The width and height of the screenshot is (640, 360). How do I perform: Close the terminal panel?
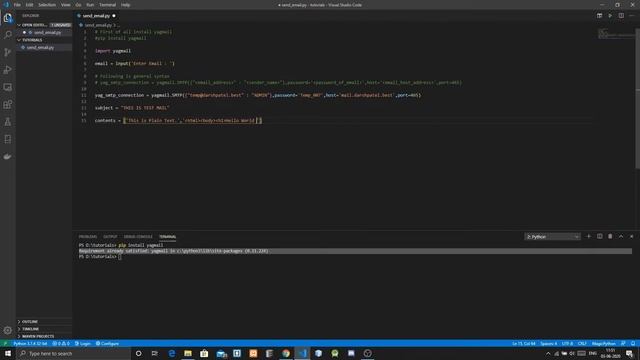[631, 236]
